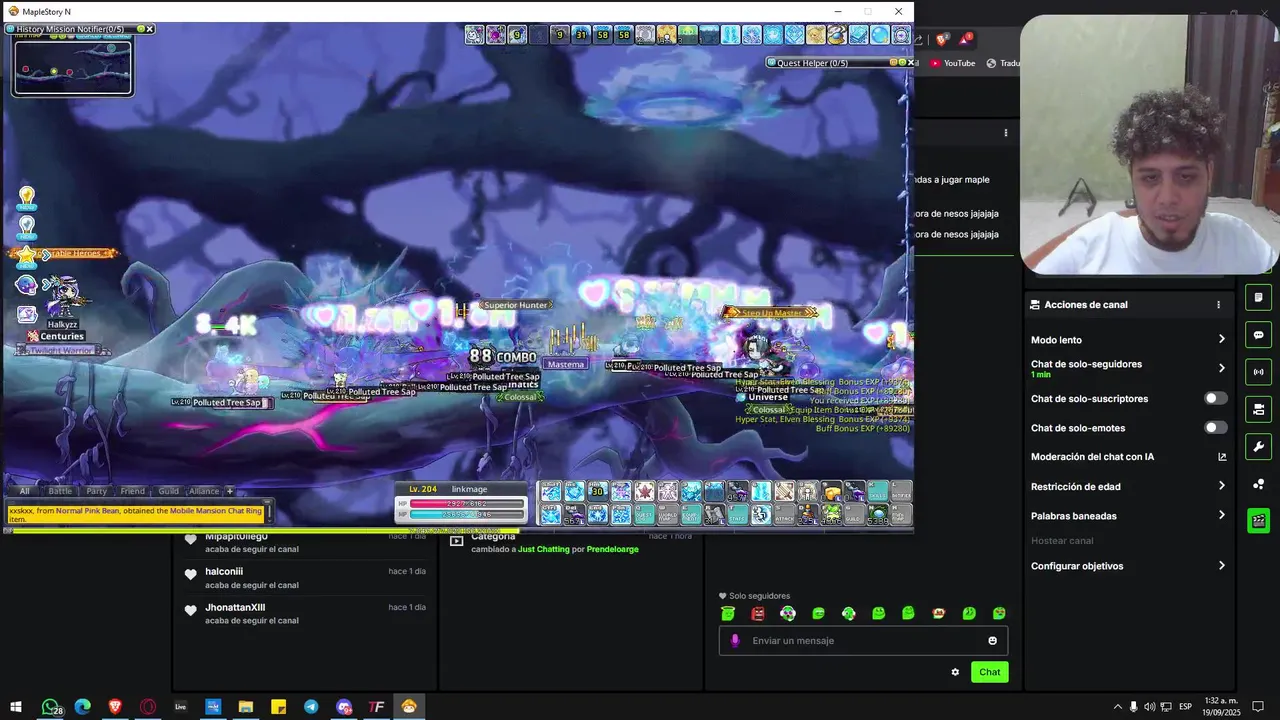
Task: Open the Live app taskbar icon
Action: tap(181, 706)
